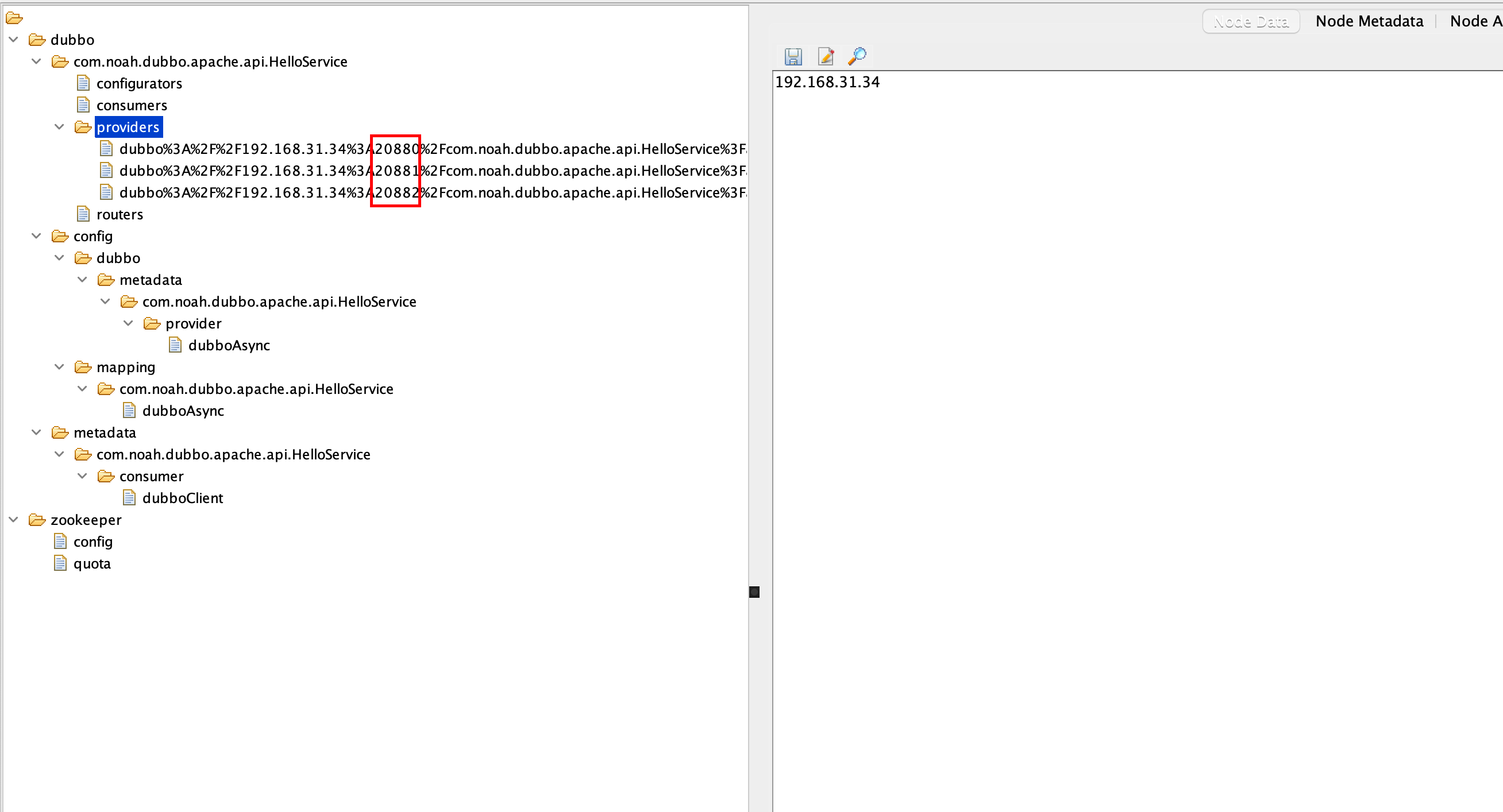This screenshot has width=1503, height=812.
Task: Click the search magnifier icon
Action: click(x=857, y=56)
